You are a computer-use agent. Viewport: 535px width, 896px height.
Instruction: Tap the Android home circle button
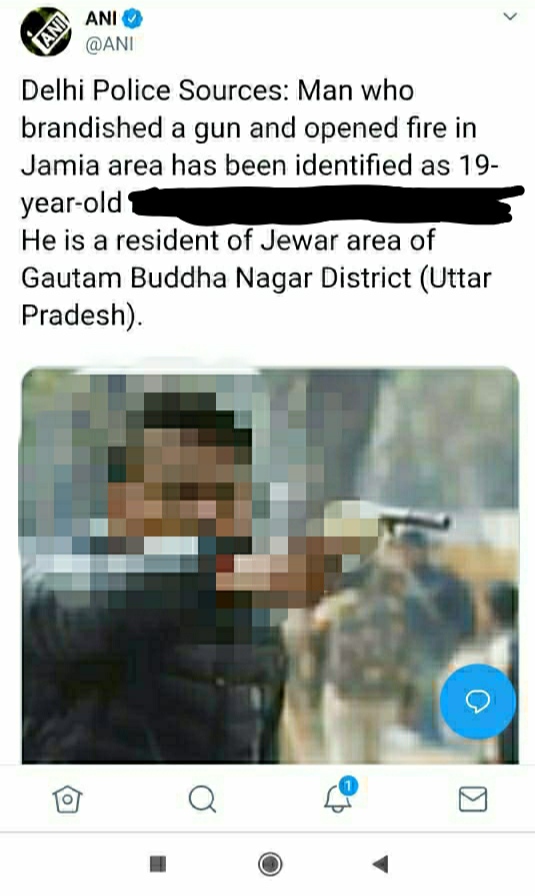click(x=270, y=863)
